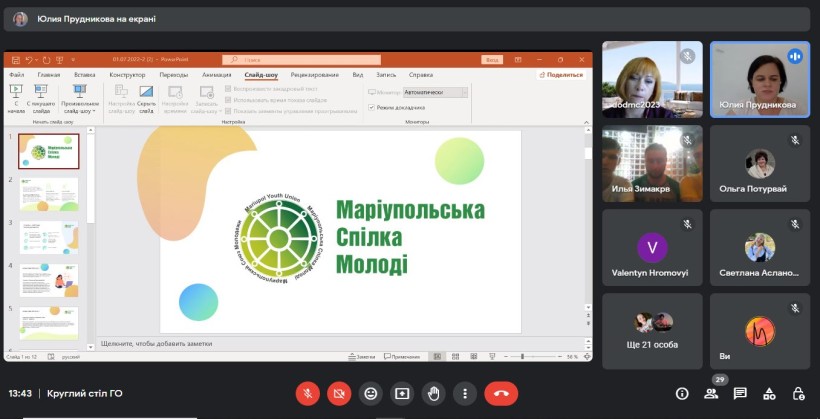Open meeting details info icon
Image resolution: width=820 pixels, height=419 pixels.
click(x=682, y=393)
